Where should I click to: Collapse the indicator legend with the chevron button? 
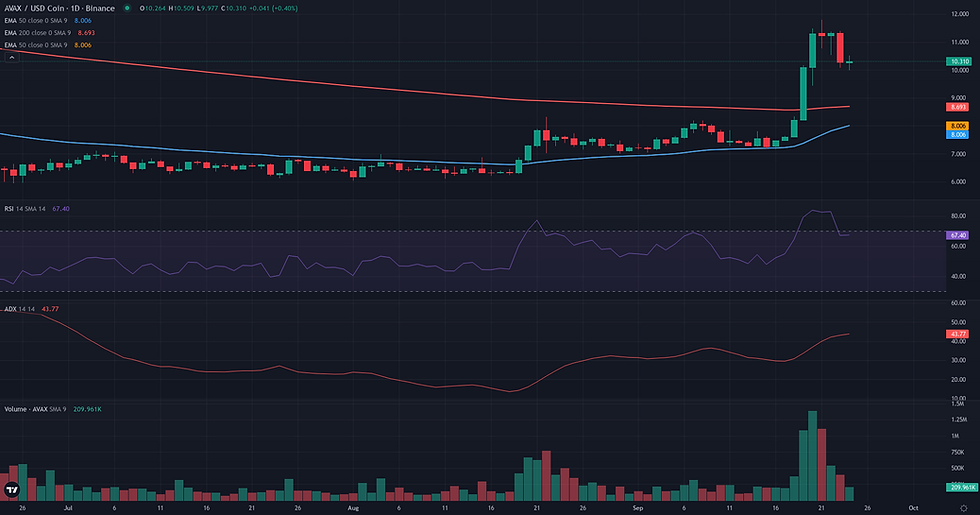point(11,58)
